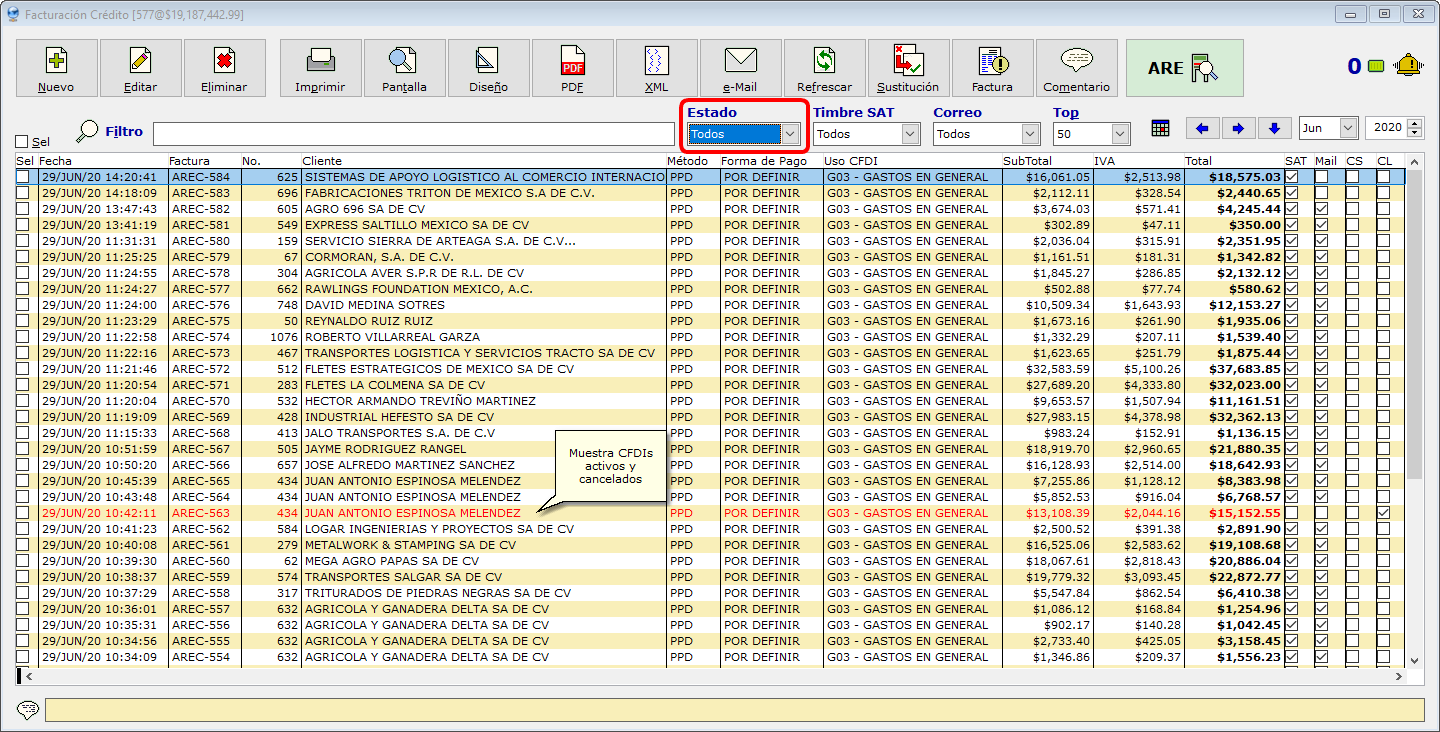Click the Nuevo invoice icon

(57, 68)
